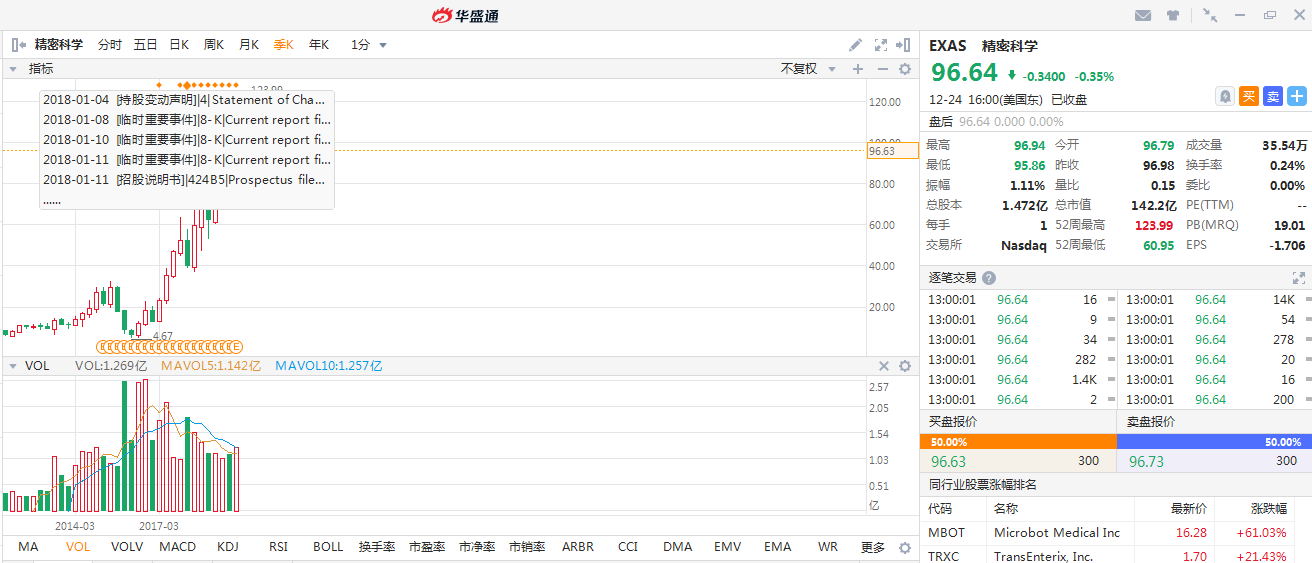Open indicator settings gear in 指标 bar
1312x563 pixels.
pyautogui.click(x=905, y=69)
